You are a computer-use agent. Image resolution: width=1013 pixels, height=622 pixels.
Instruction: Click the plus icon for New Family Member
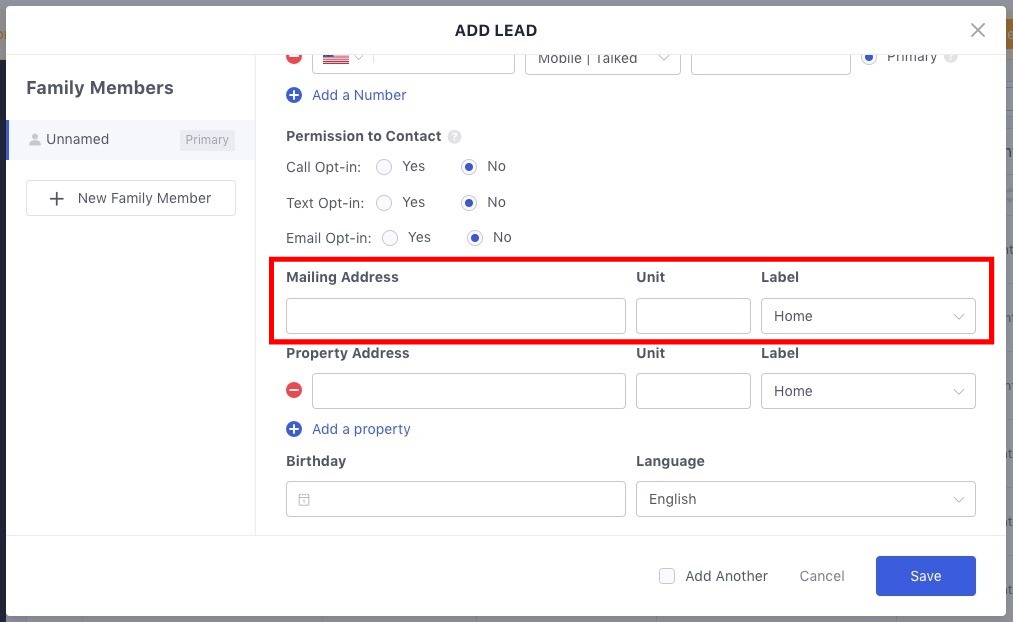(x=57, y=198)
